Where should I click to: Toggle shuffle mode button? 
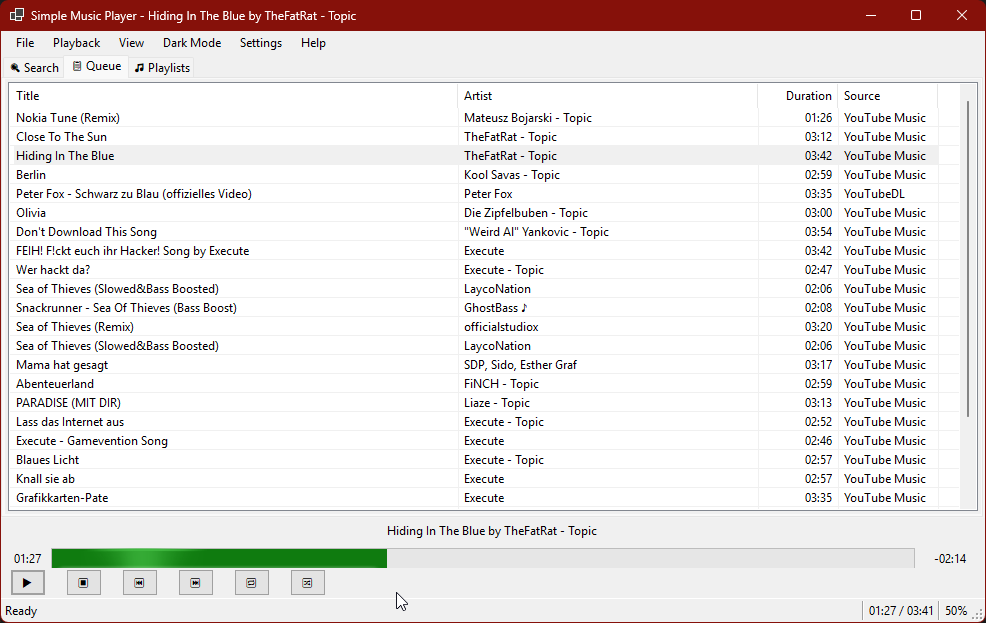pos(307,583)
